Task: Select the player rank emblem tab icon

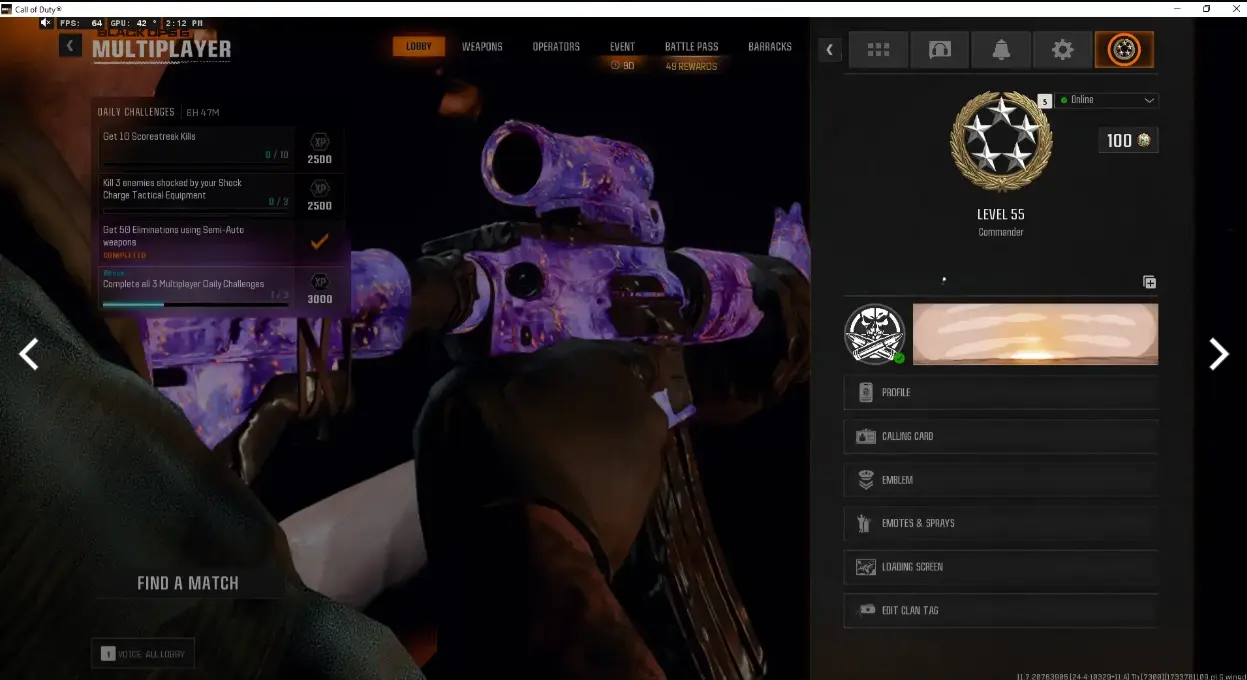Action: click(x=1124, y=50)
